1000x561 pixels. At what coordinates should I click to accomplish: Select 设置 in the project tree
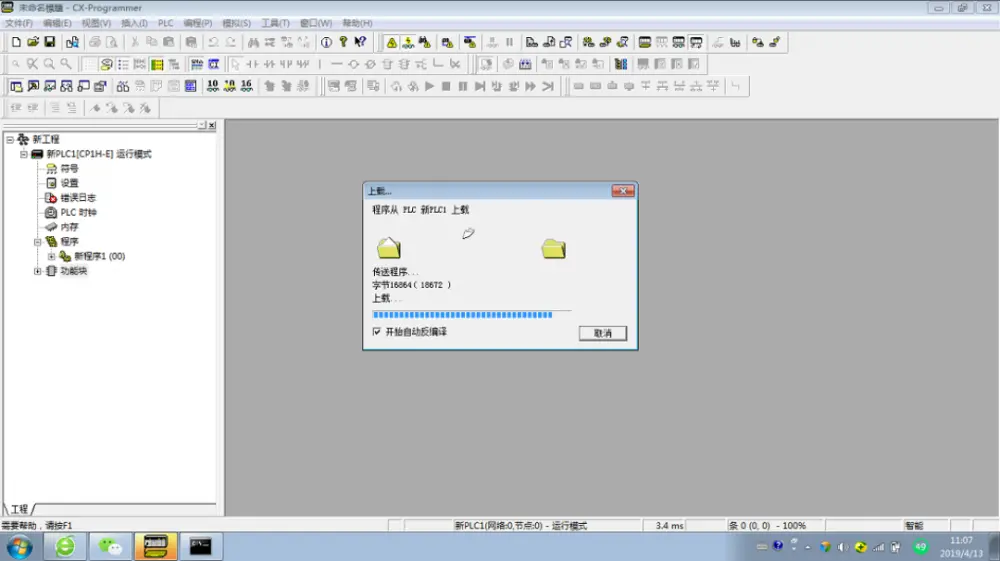(69, 183)
